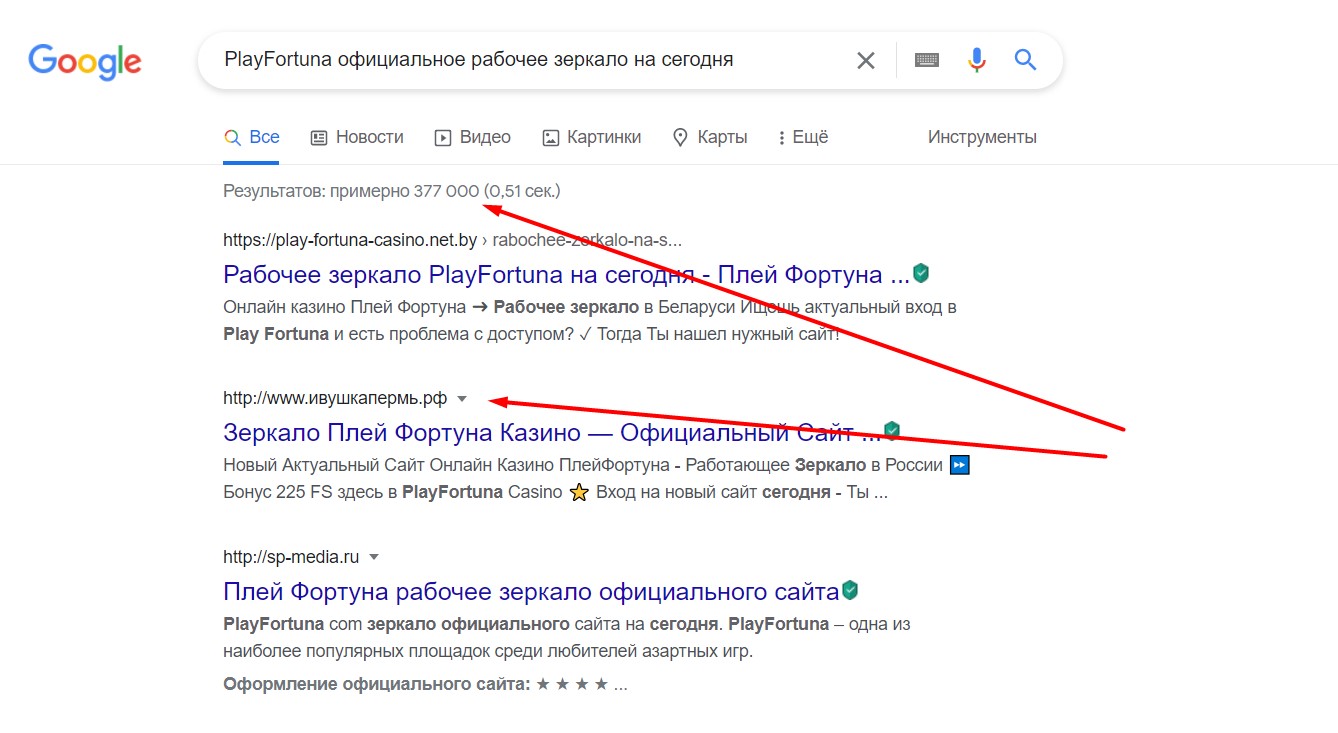Click green shield icon beside third result title
The height and width of the screenshot is (733, 1338).
coord(850,590)
